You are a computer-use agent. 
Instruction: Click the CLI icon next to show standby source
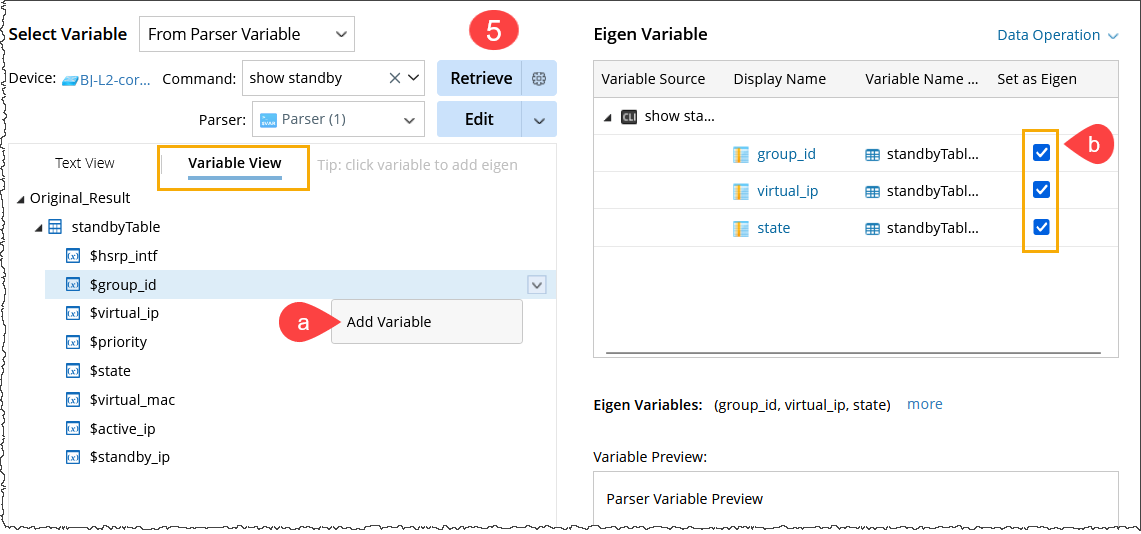(x=629, y=116)
